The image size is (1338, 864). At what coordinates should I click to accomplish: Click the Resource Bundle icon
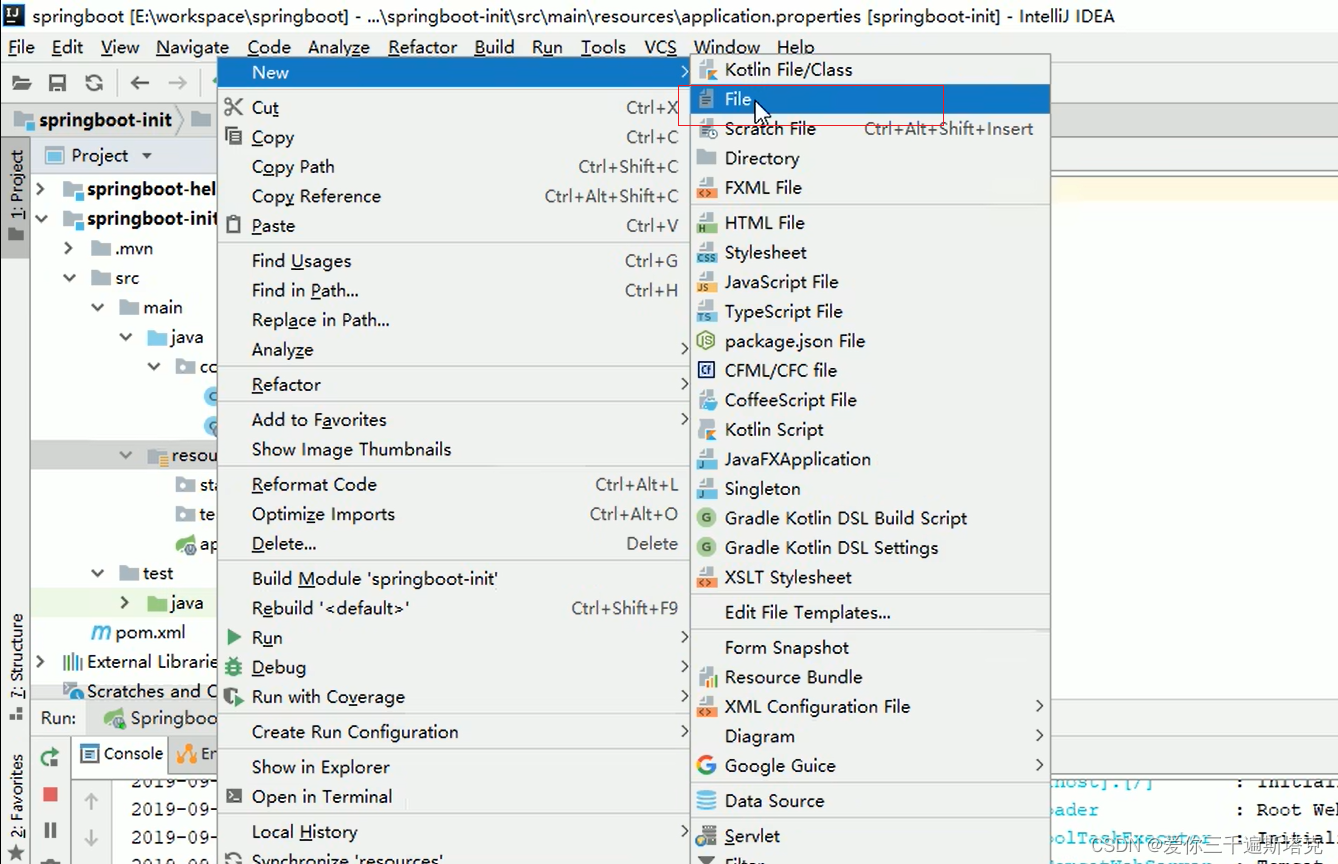tap(707, 677)
